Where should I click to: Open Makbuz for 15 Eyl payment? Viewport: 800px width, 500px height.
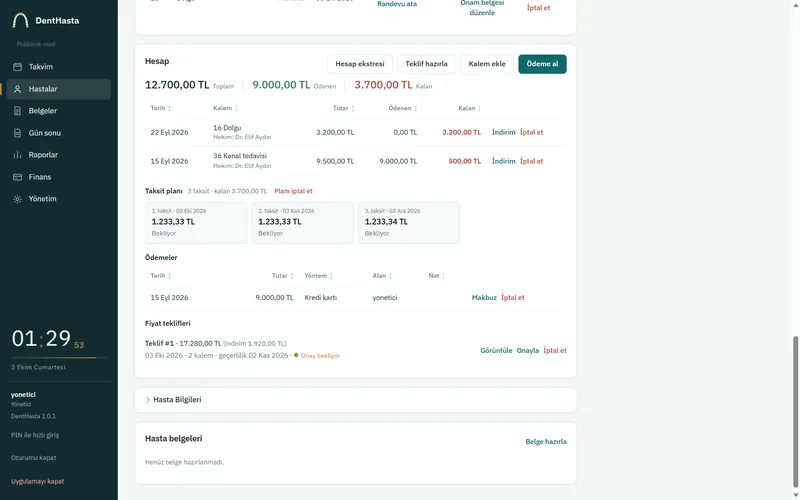[484, 297]
